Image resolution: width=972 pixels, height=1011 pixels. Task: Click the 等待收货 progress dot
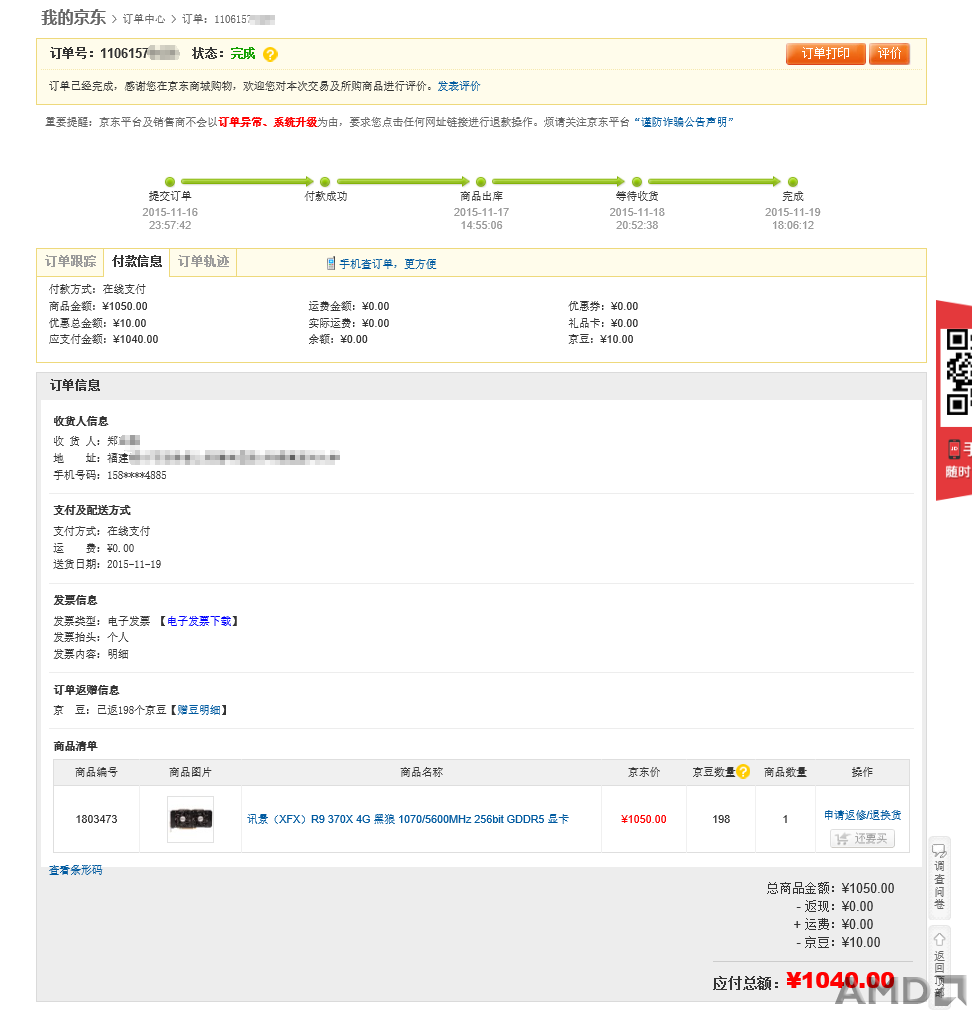637,182
